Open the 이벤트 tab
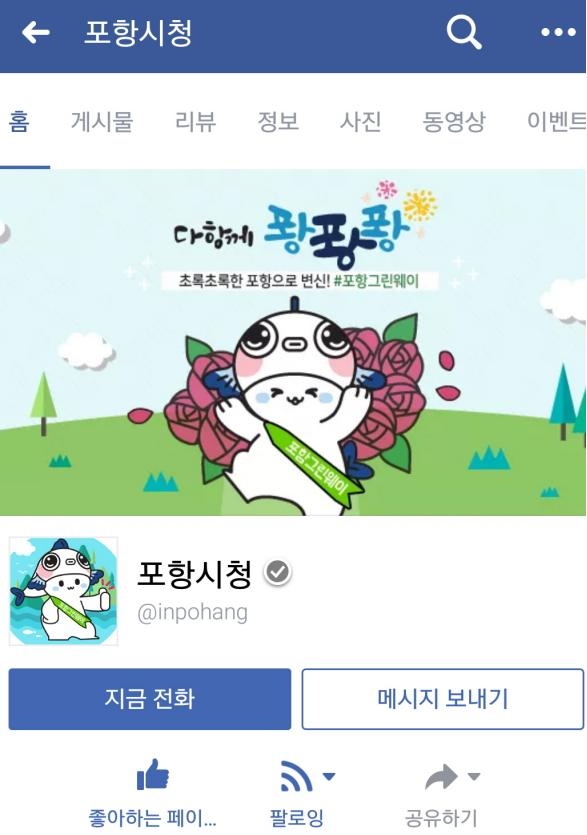Screen dimensions: 587x835 [x=557, y=121]
